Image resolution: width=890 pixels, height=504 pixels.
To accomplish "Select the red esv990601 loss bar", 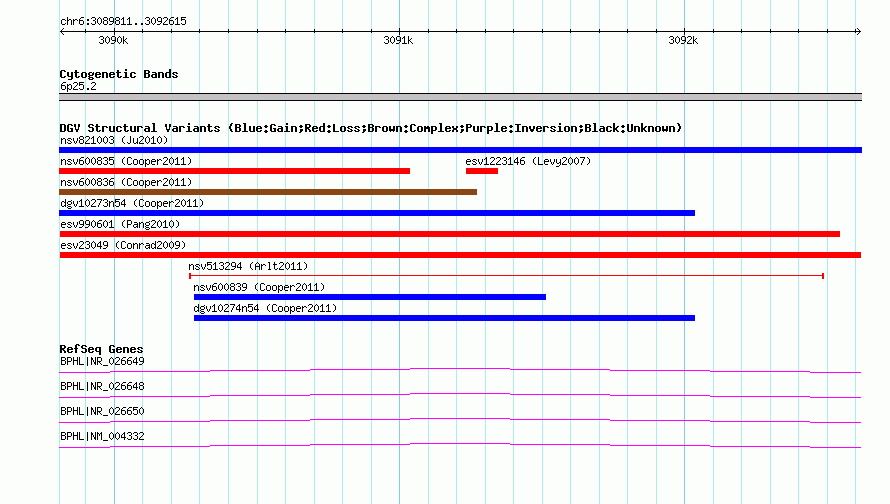I will point(450,234).
